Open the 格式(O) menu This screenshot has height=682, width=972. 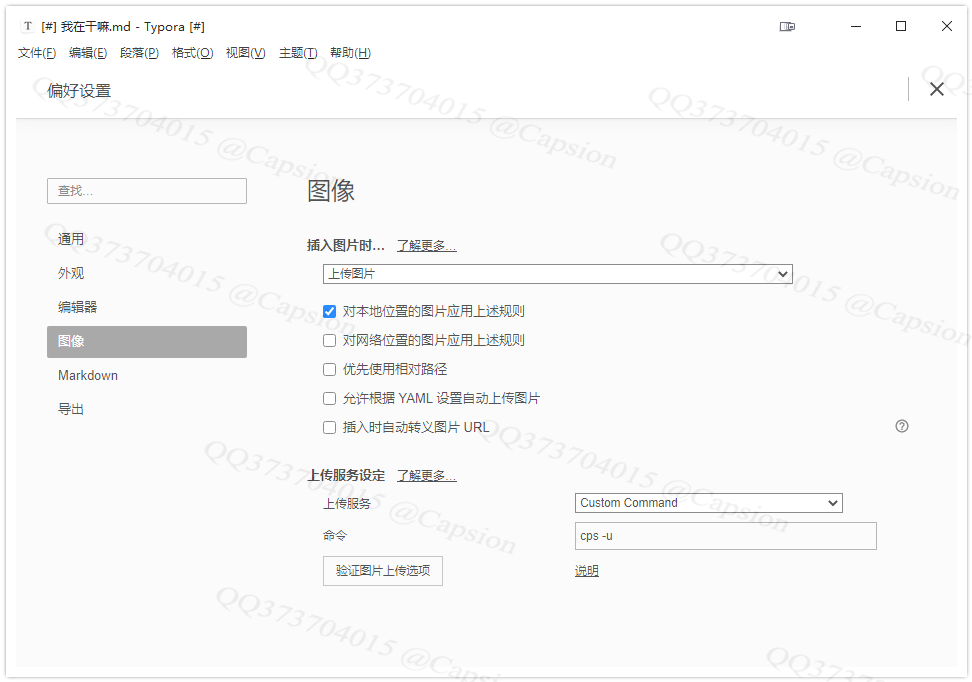tap(192, 53)
